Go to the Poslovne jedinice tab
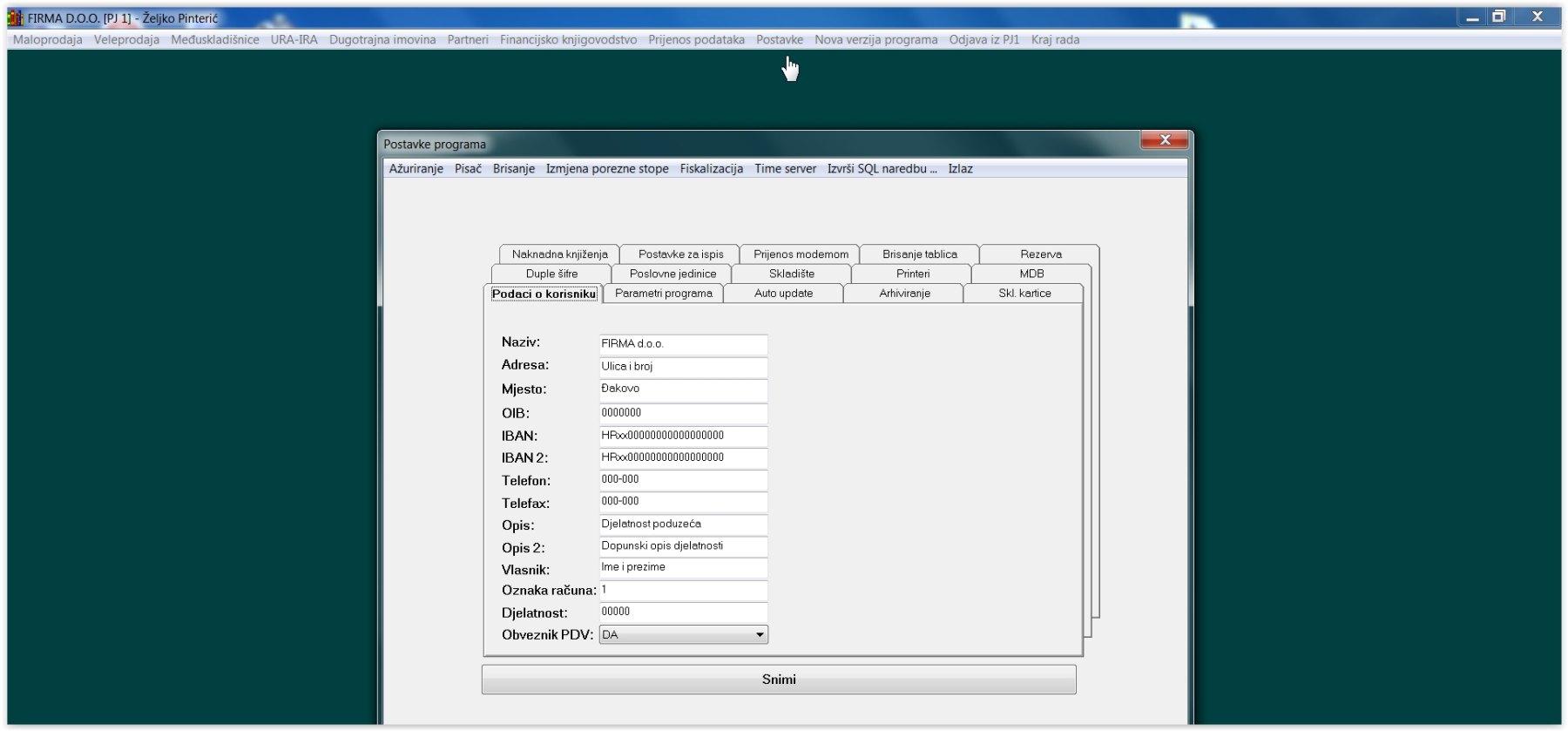The height and width of the screenshot is (731, 1568). [672, 274]
